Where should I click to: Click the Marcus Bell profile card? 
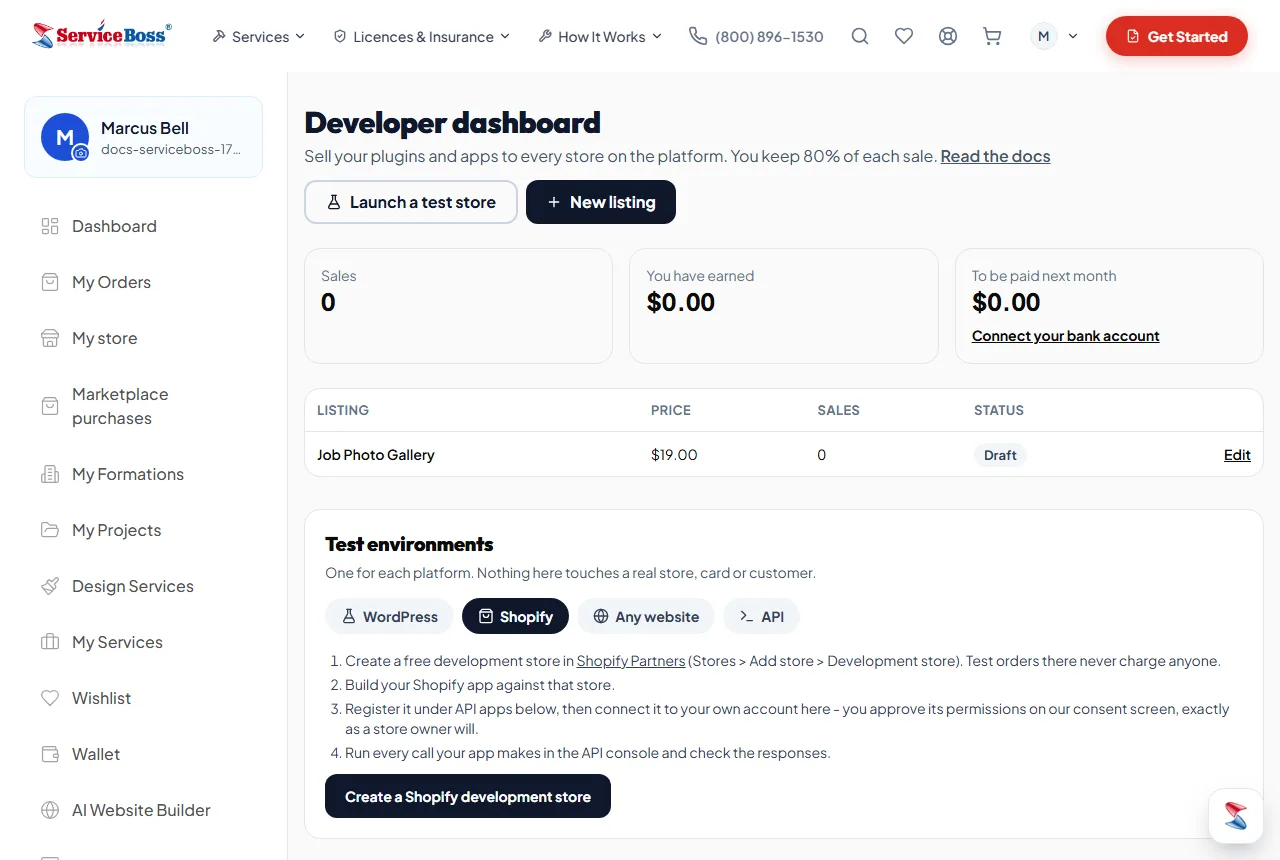(x=143, y=137)
